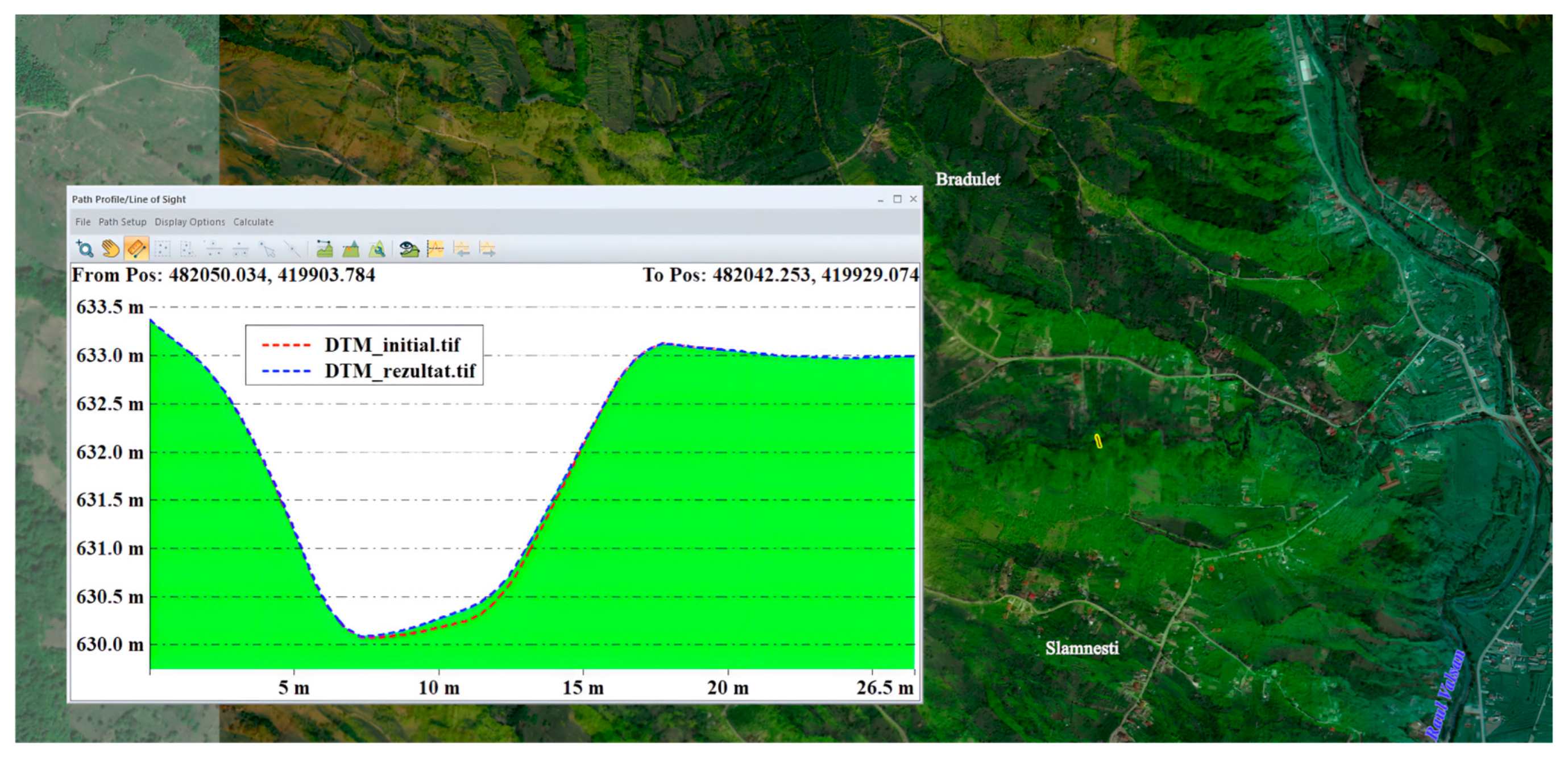
Task: Maximize the Path Profile window
Action: [x=897, y=199]
